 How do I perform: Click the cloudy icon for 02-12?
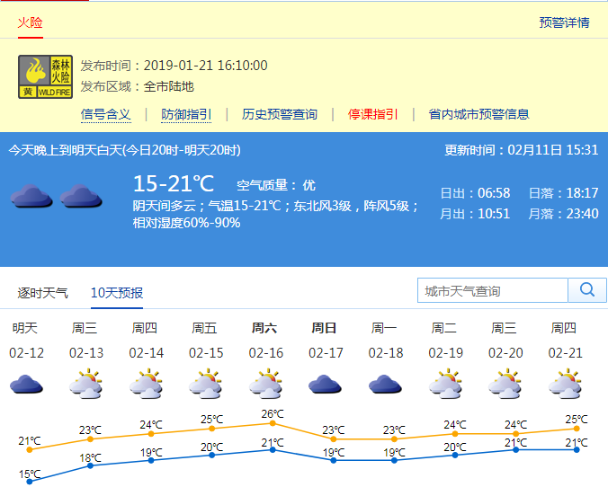(x=26, y=385)
